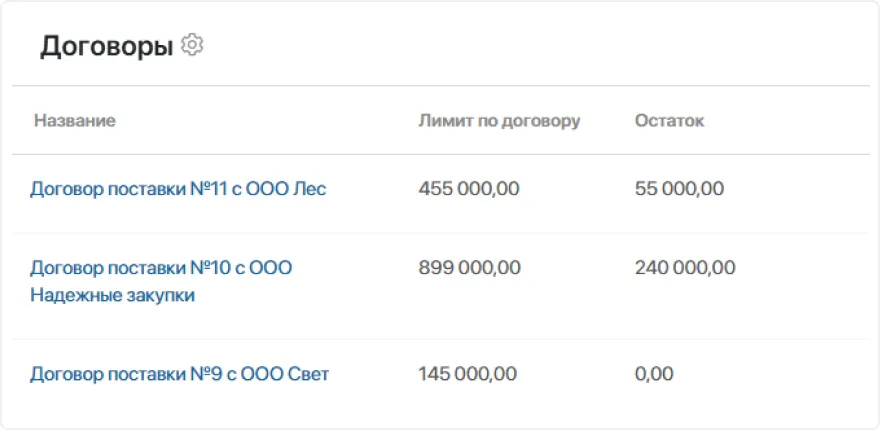This screenshot has width=880, height=430.
Task: Sort by the Лимит по договору column header
Action: coord(499,121)
